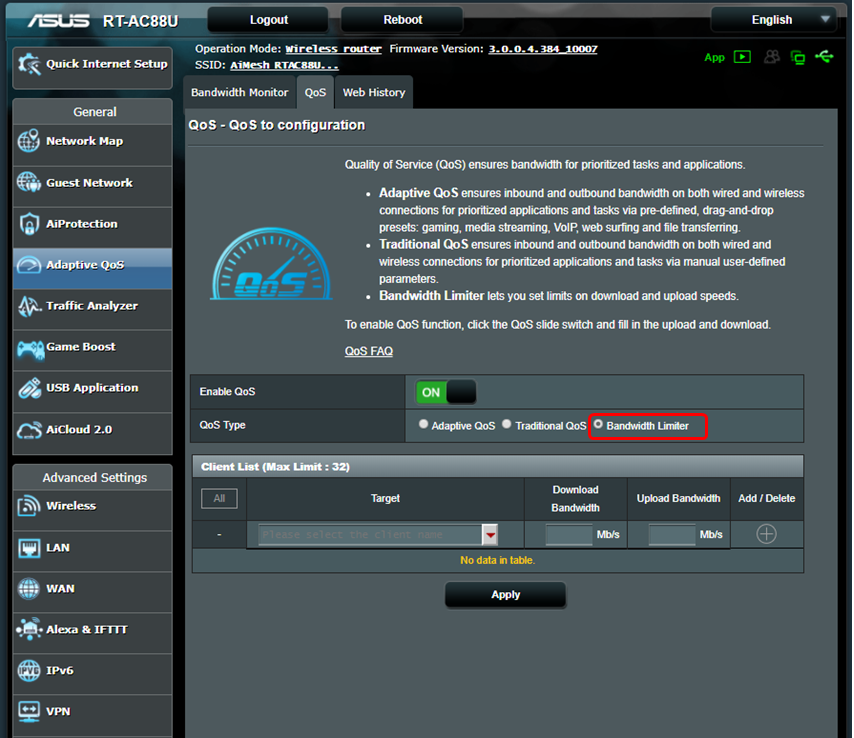This screenshot has height=738, width=854.
Task: Click the Wireless router operation mode link
Action: (333, 49)
